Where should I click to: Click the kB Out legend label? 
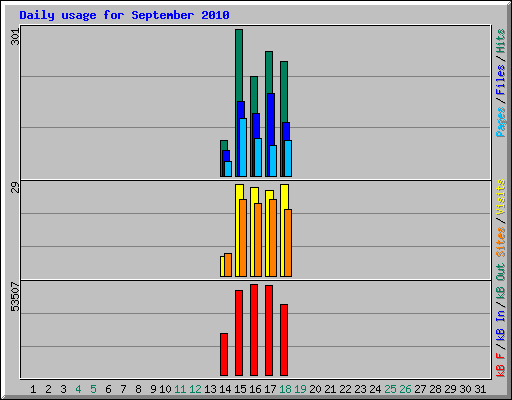(501, 282)
